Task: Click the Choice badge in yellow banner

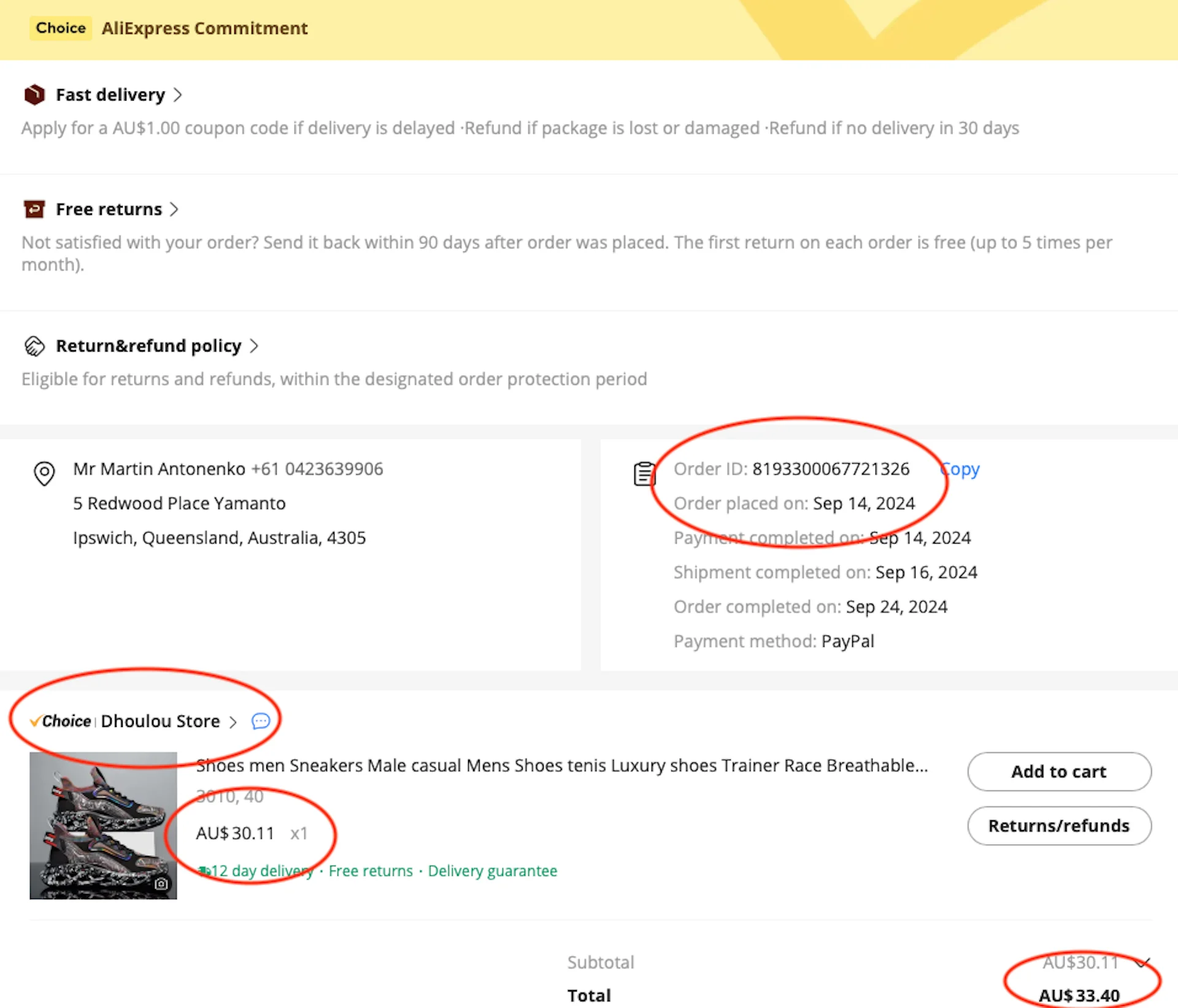Action: [61, 28]
